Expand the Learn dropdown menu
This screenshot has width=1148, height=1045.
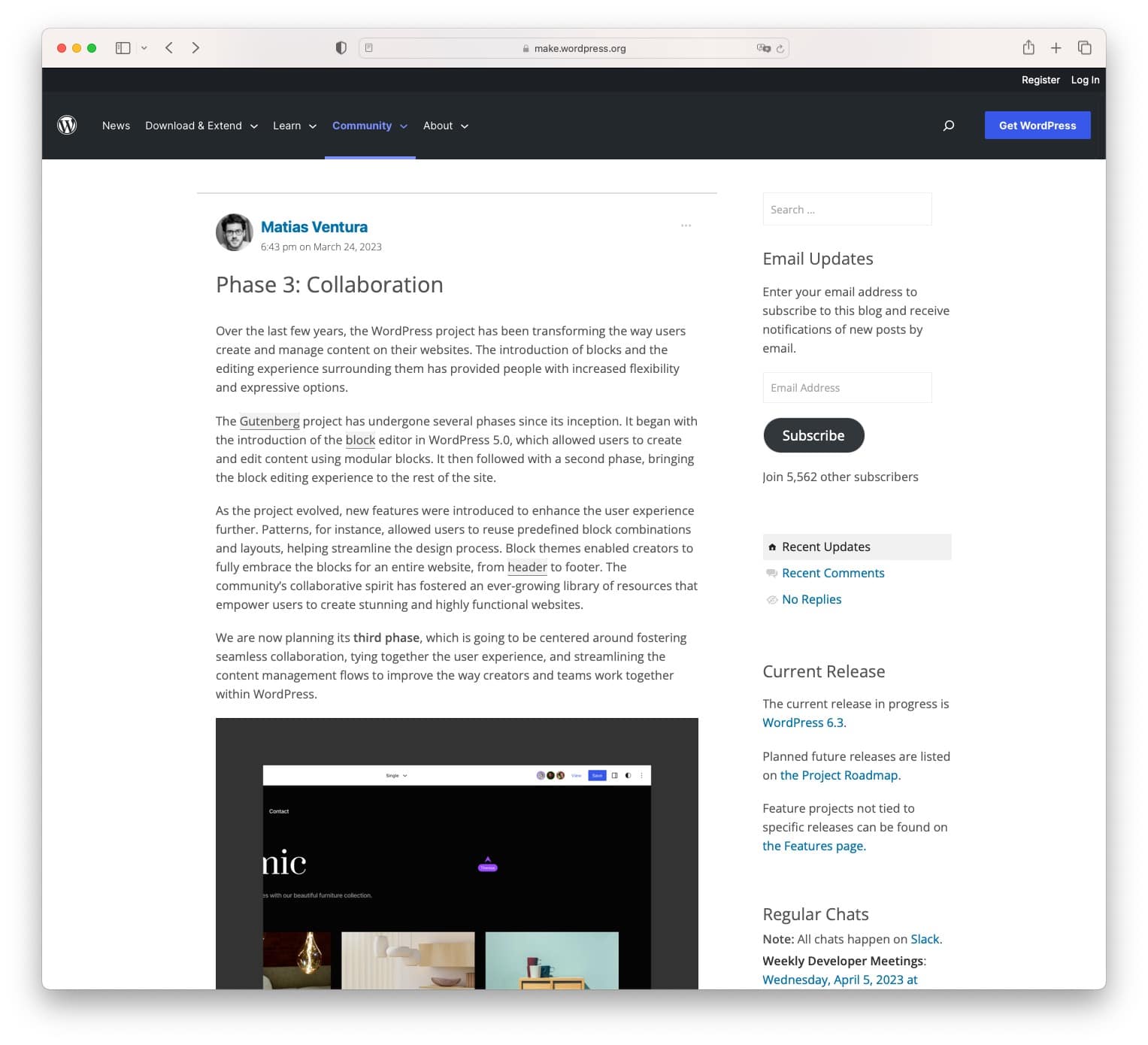point(294,126)
